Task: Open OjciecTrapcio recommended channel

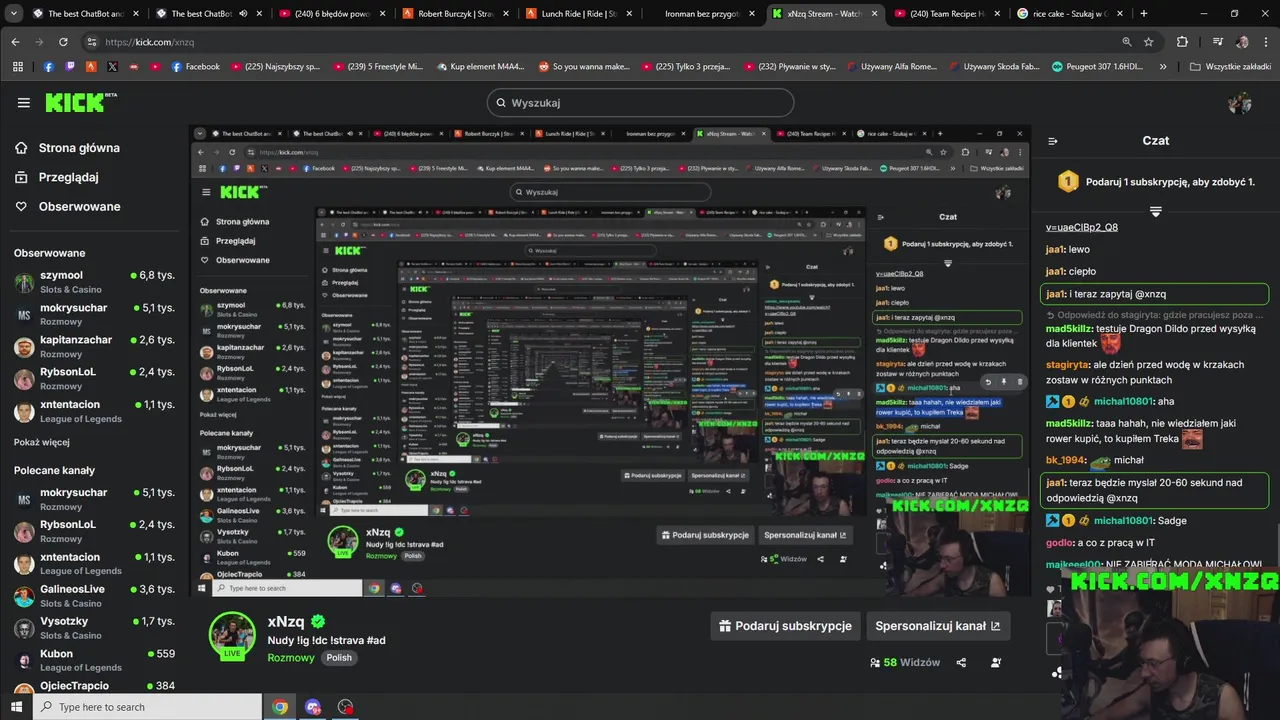Action: 94,686
